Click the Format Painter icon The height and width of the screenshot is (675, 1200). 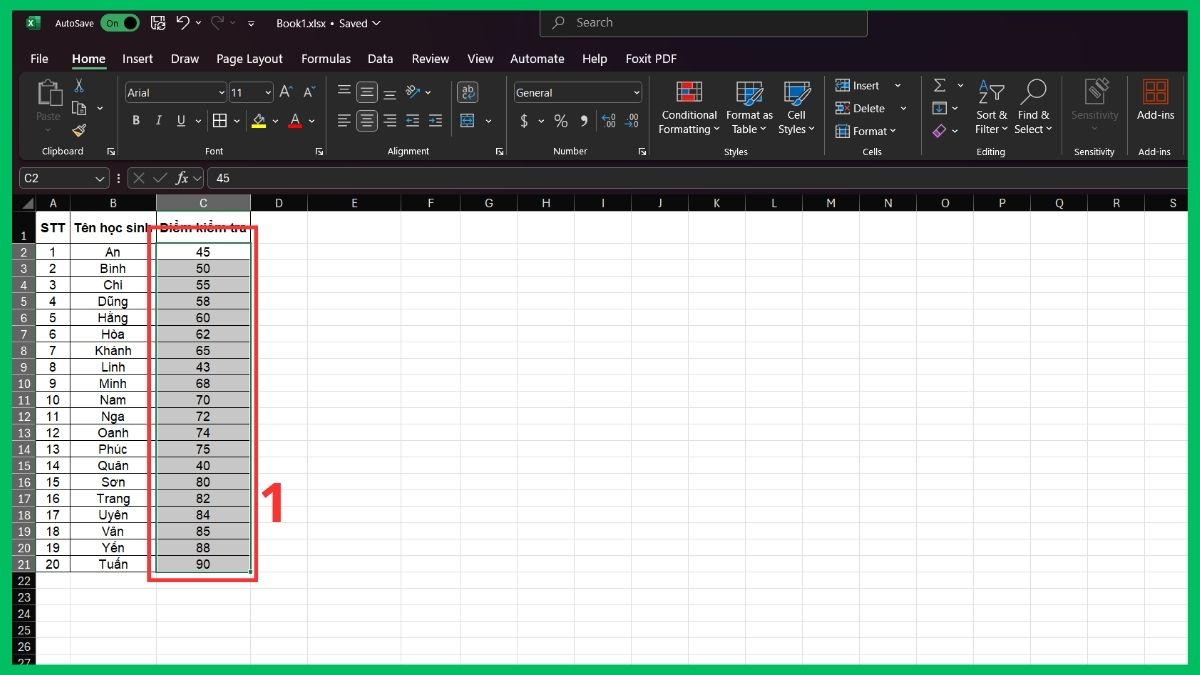(x=80, y=130)
